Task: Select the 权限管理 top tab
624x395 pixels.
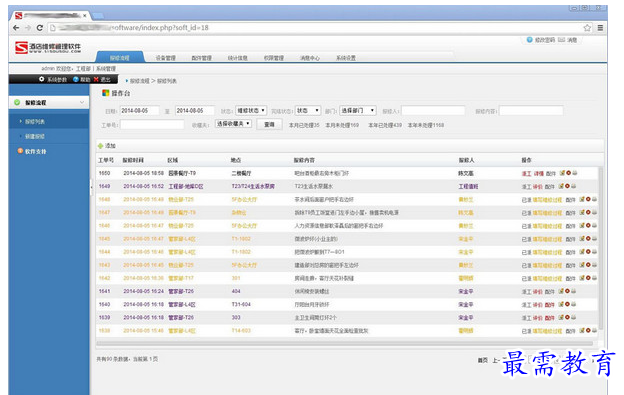Action: click(x=274, y=58)
